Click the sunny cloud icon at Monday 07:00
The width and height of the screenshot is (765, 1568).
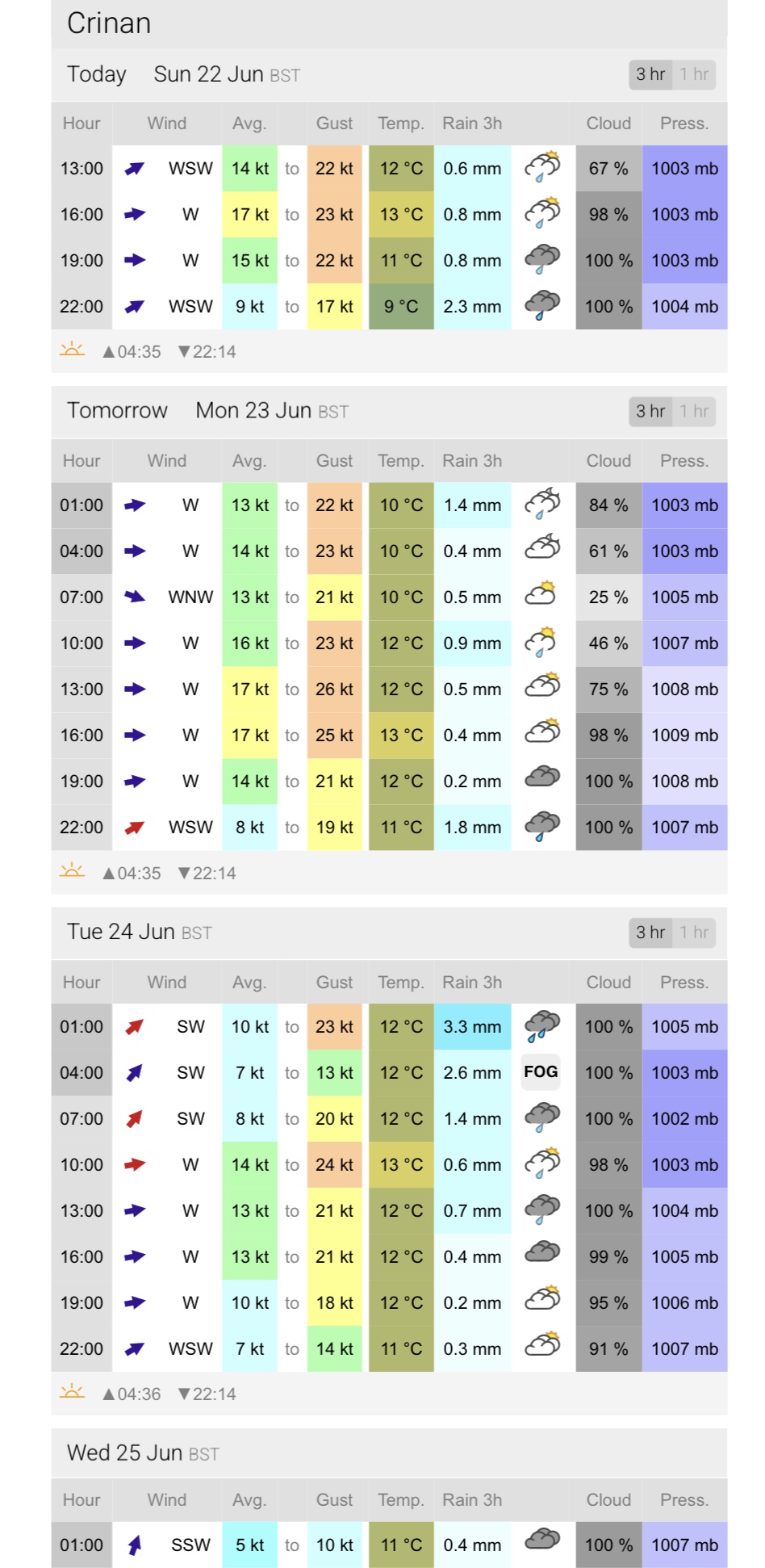click(541, 596)
